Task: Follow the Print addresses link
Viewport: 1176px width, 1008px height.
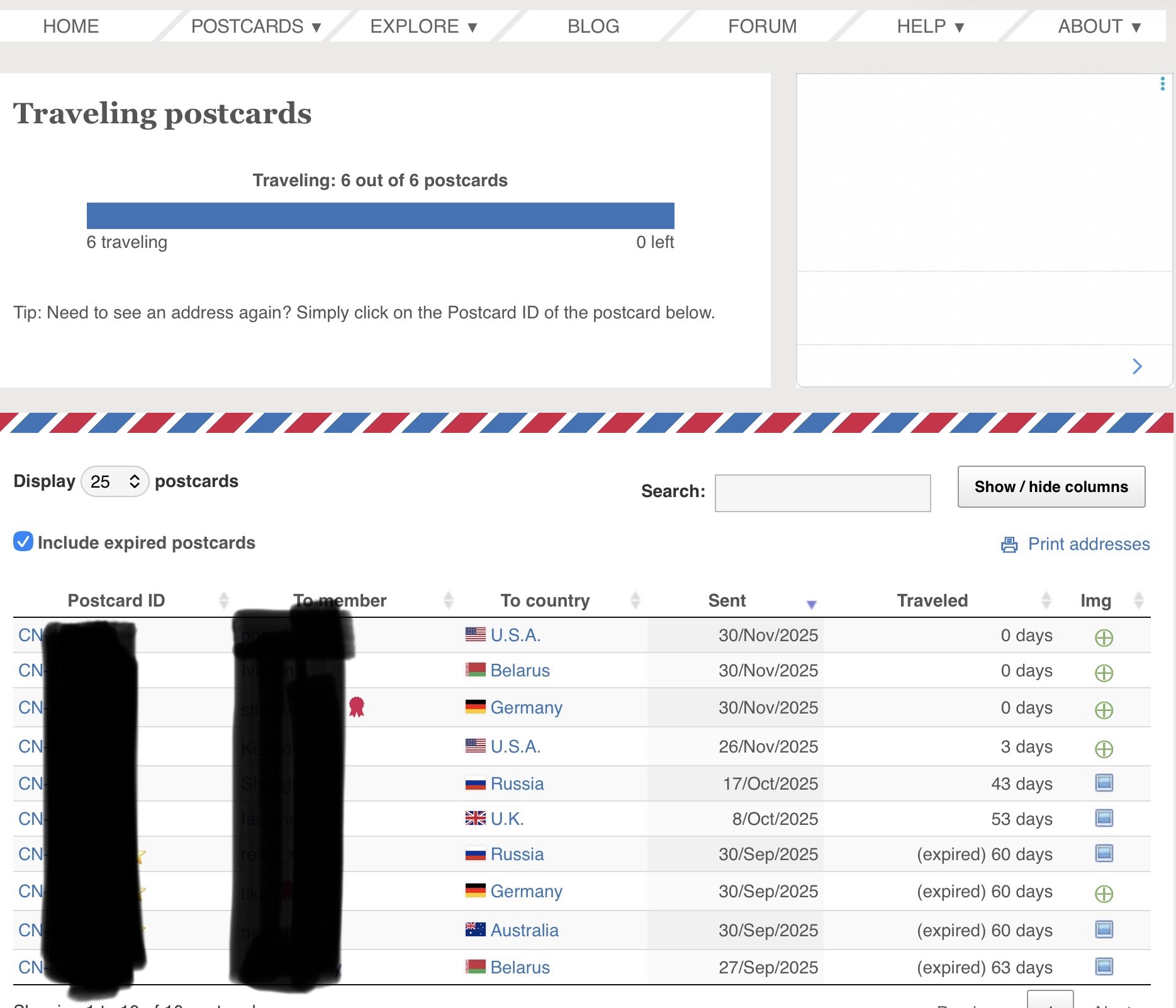Action: [x=1089, y=544]
